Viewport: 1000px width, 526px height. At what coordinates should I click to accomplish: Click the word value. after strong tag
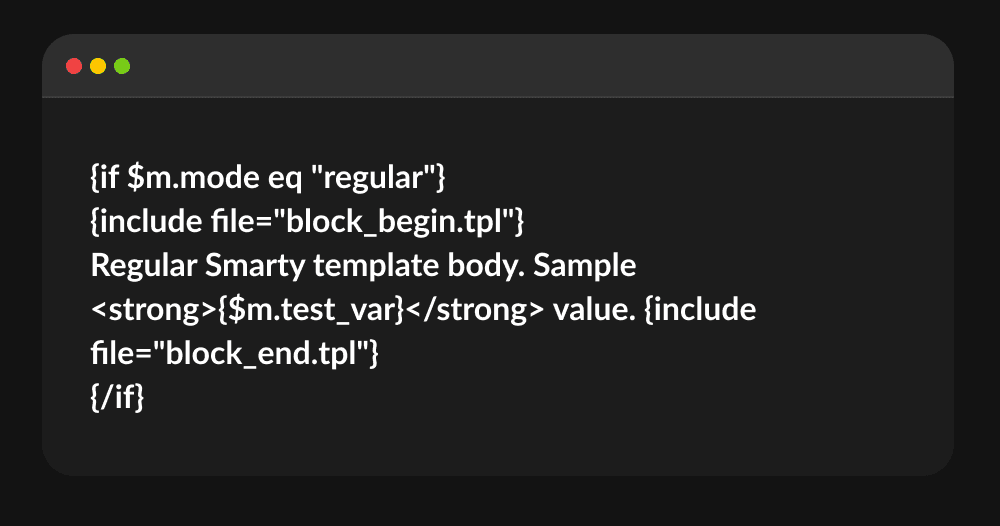click(x=594, y=309)
